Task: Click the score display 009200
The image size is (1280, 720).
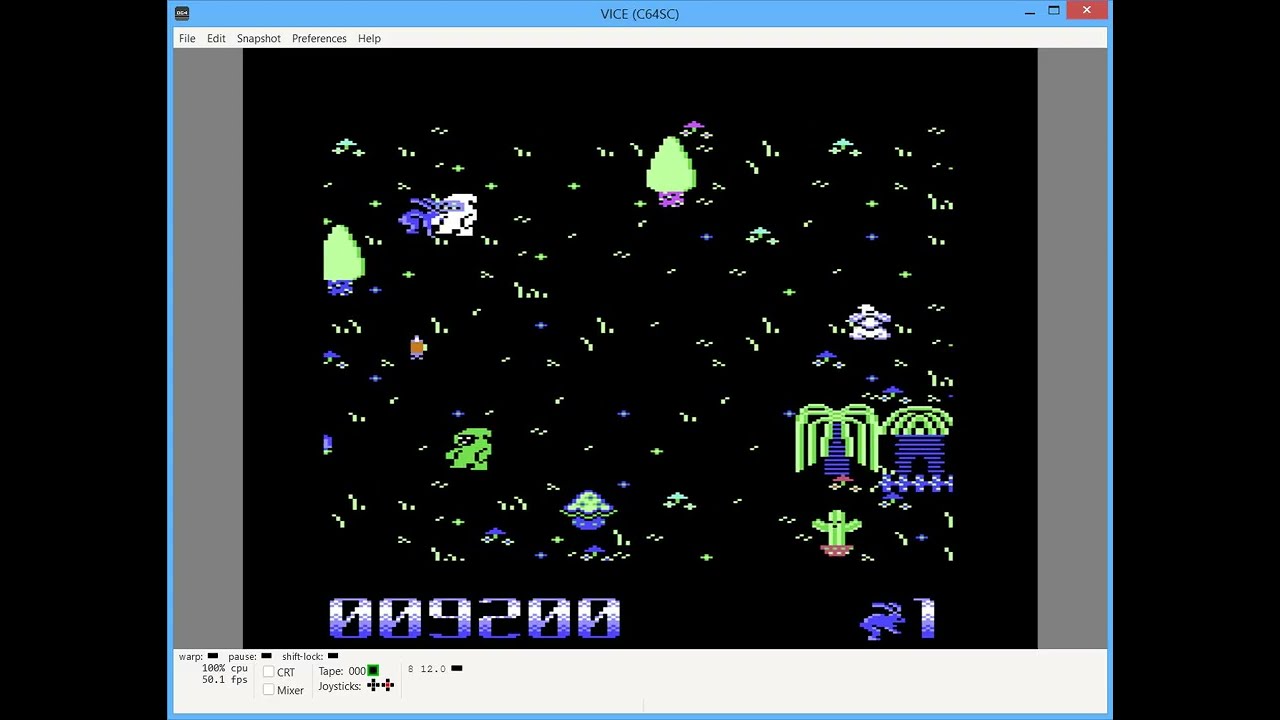Action: coord(475,618)
